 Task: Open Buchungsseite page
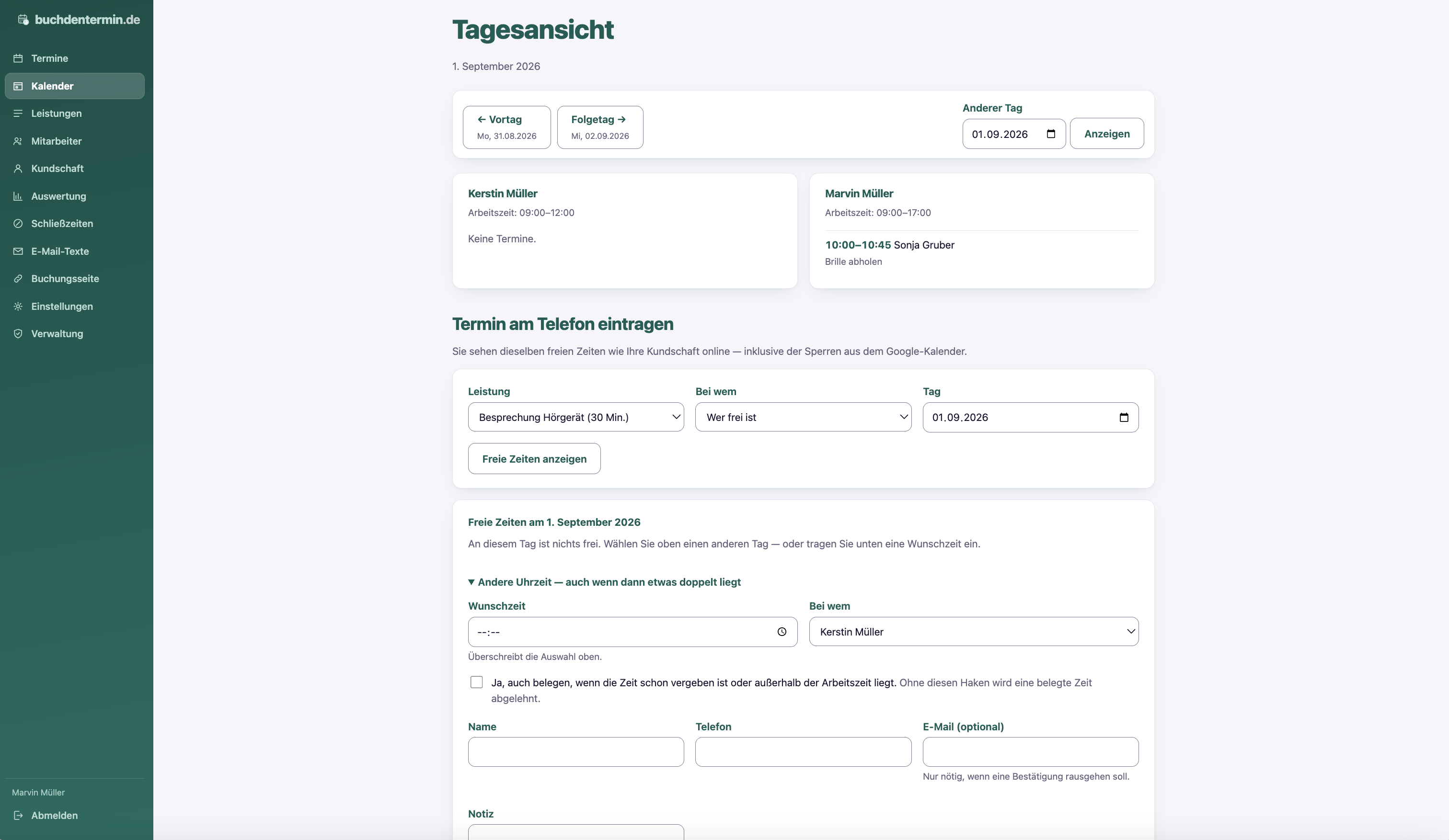[75, 279]
